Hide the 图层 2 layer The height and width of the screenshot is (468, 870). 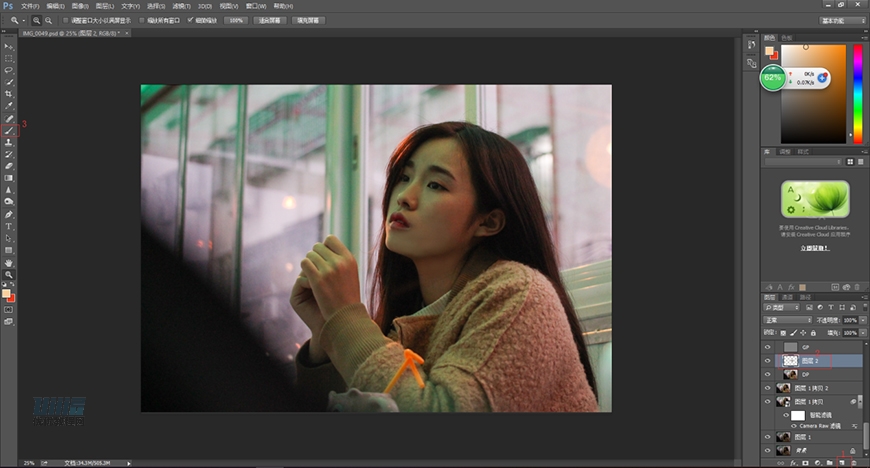(x=768, y=360)
